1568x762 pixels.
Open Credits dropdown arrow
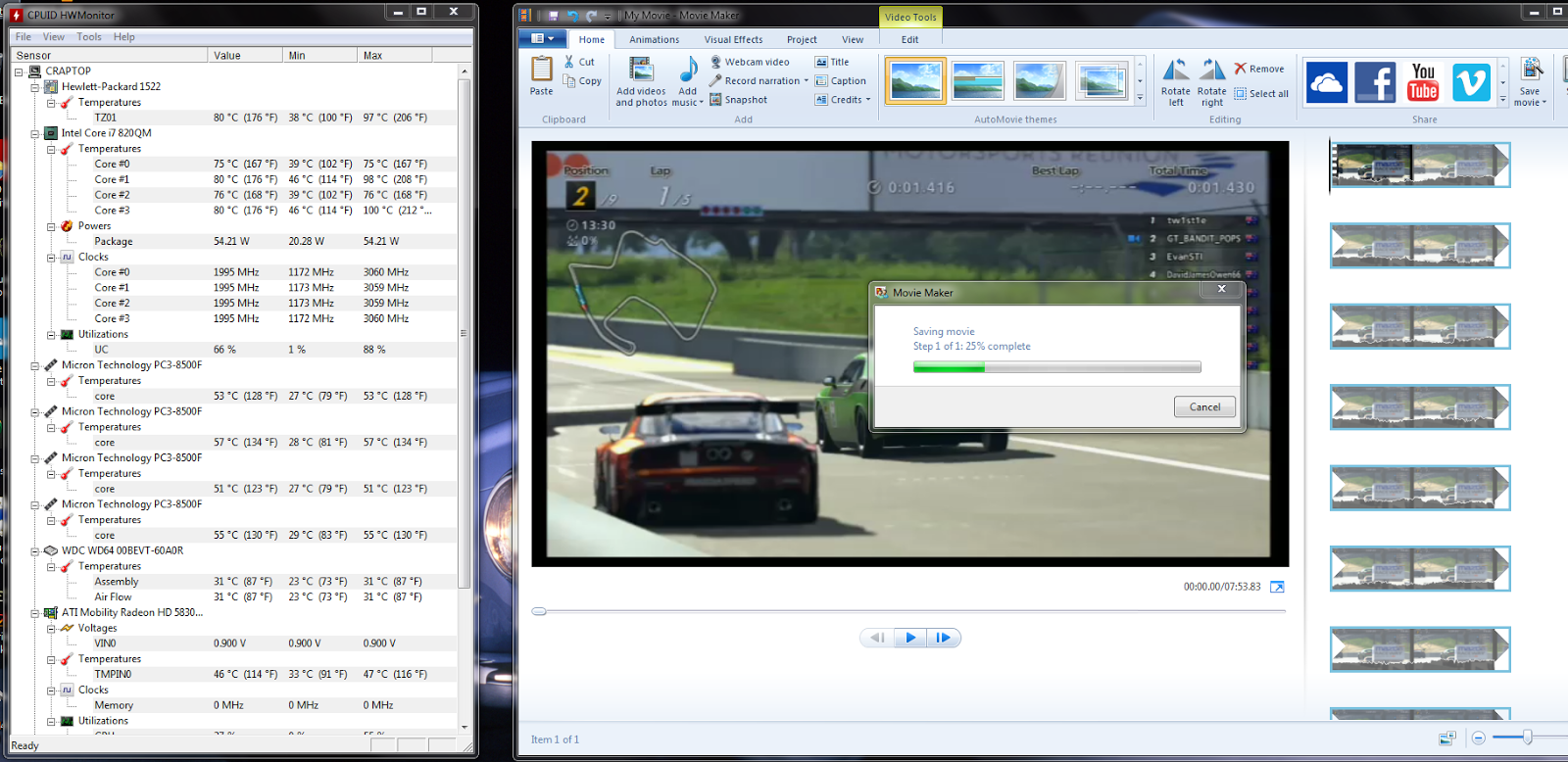(868, 100)
